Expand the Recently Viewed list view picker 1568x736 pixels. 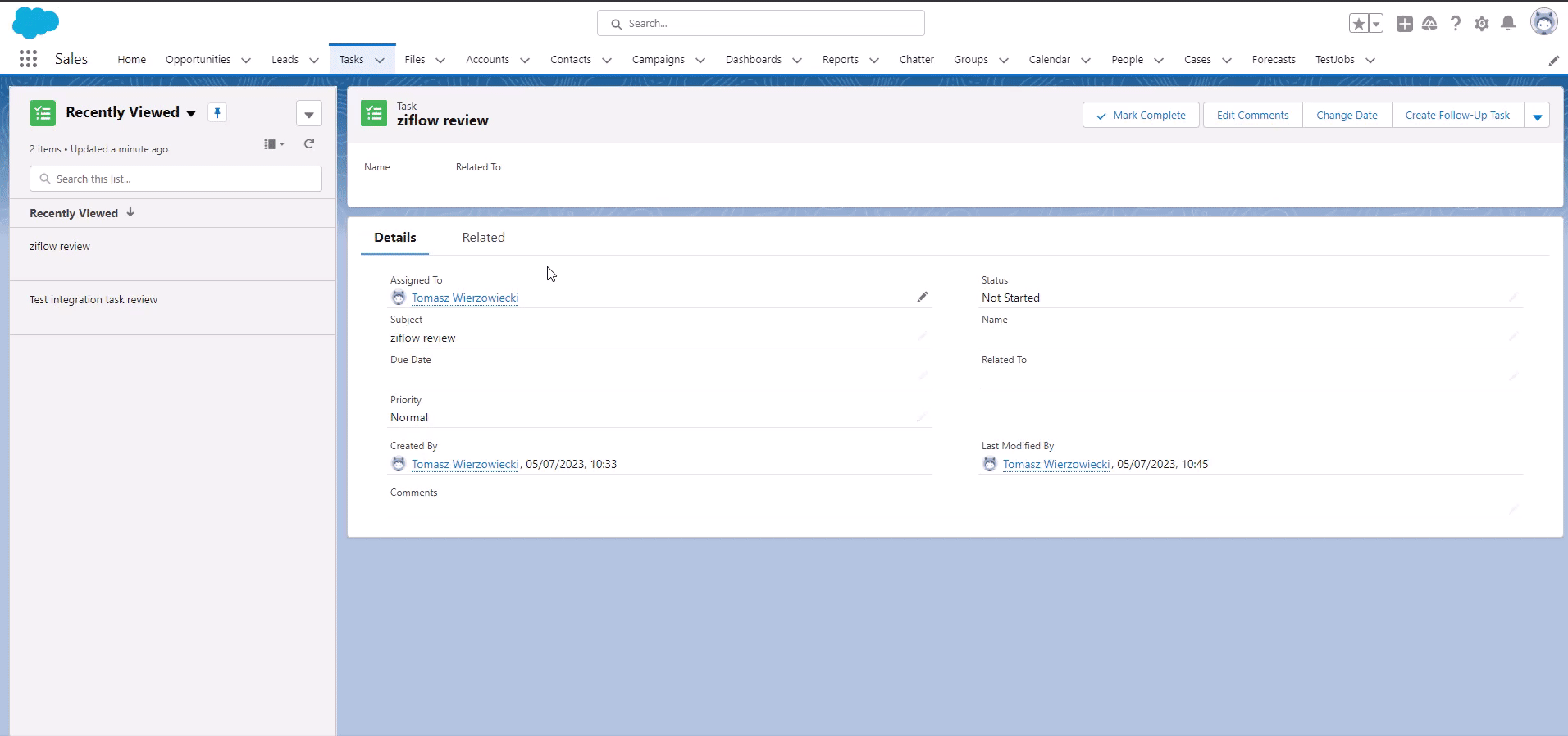(x=190, y=113)
